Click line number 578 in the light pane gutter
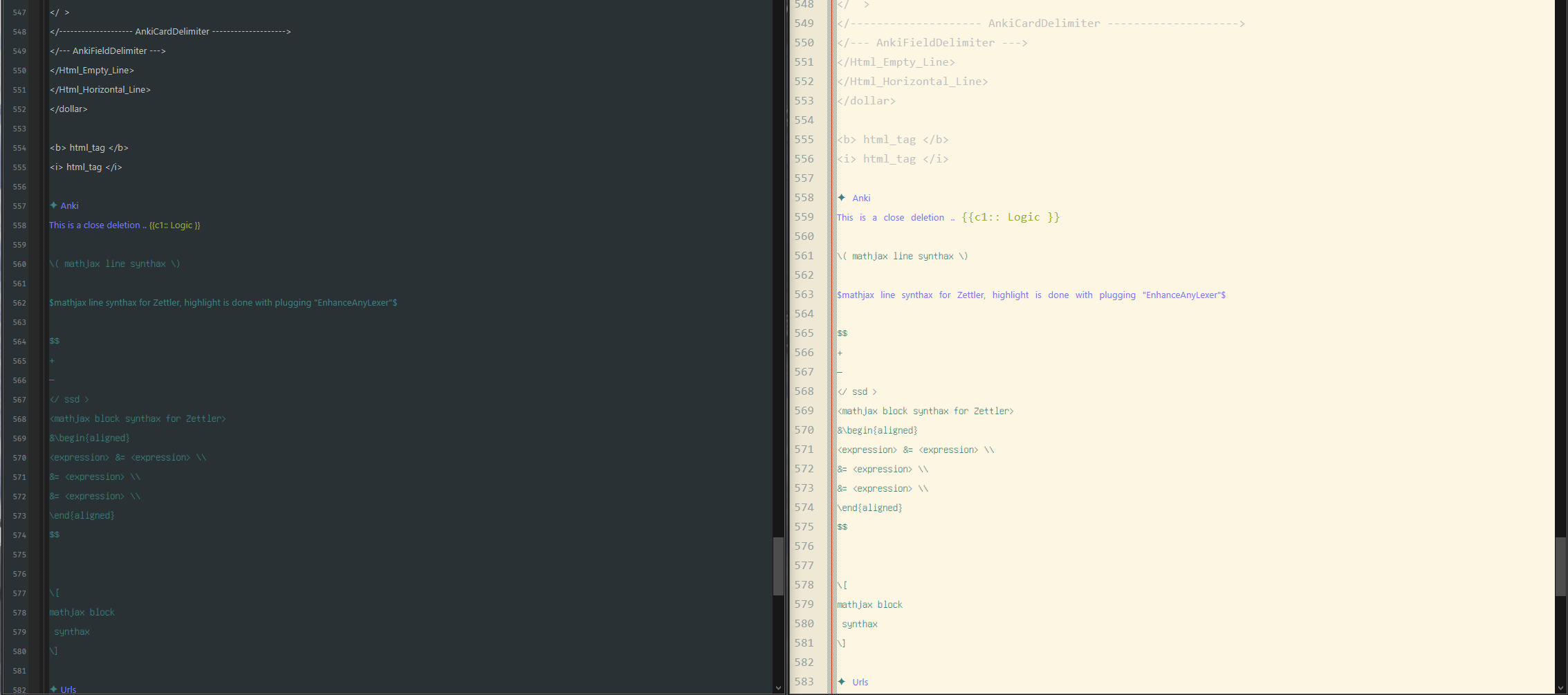This screenshot has height=695, width=1568. pyautogui.click(x=804, y=585)
